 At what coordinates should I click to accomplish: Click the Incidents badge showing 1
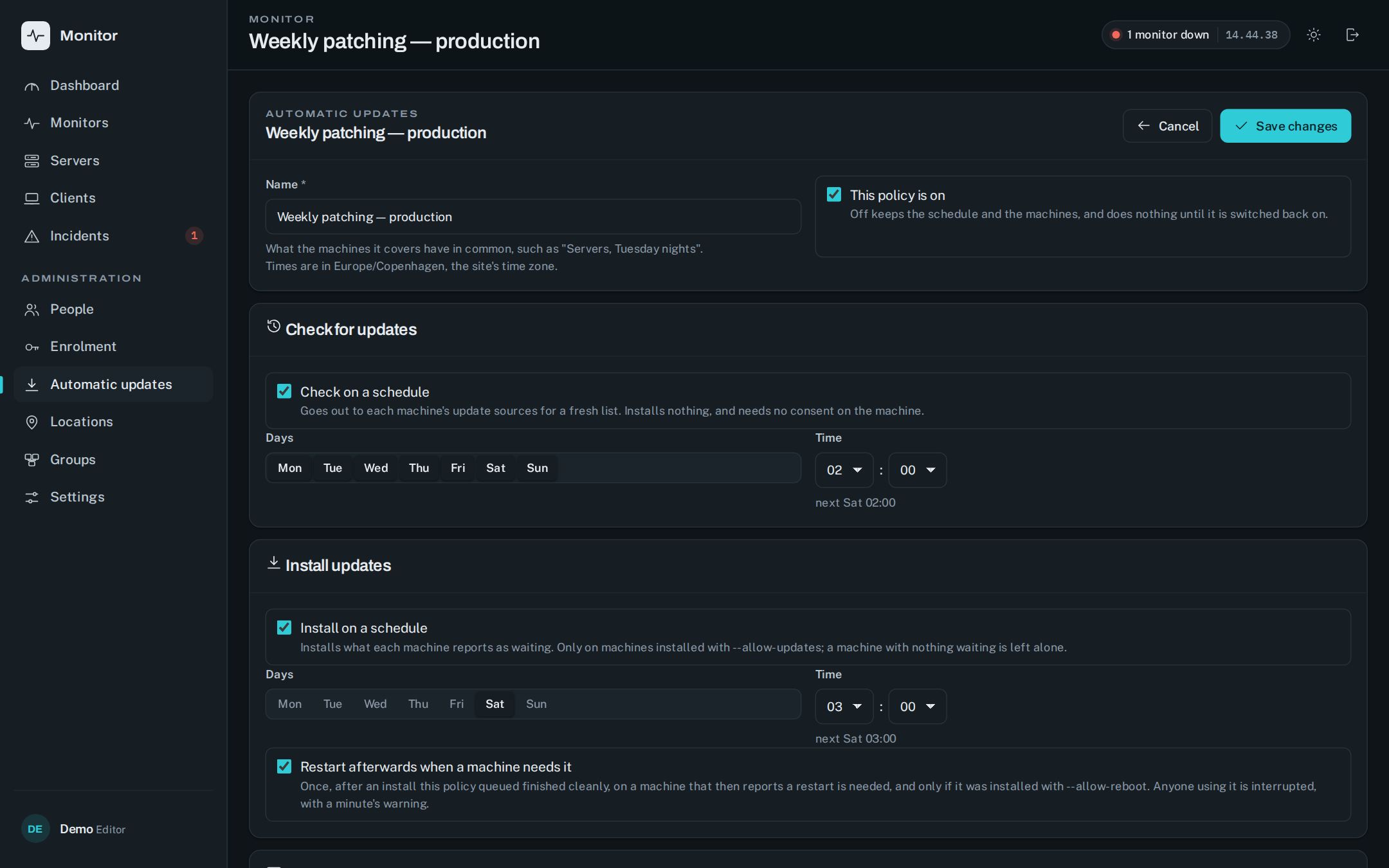[x=194, y=236]
